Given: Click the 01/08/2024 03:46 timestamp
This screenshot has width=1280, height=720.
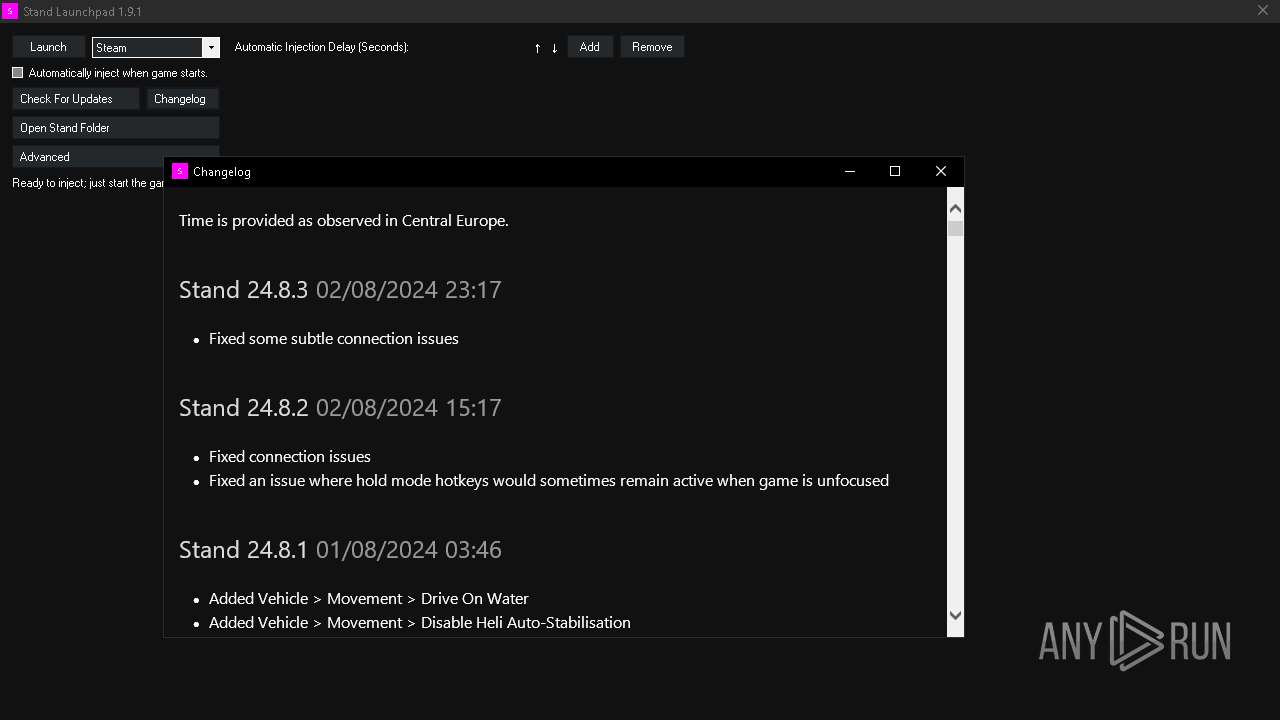Looking at the screenshot, I should point(408,550).
